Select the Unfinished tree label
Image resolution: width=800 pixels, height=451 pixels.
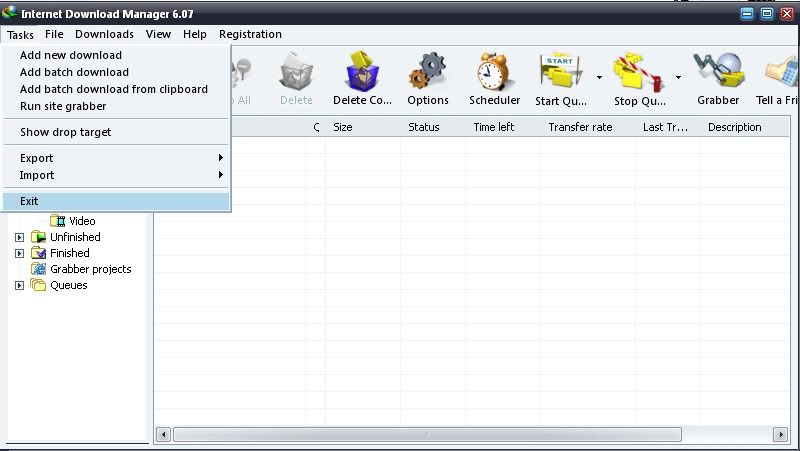coord(75,237)
